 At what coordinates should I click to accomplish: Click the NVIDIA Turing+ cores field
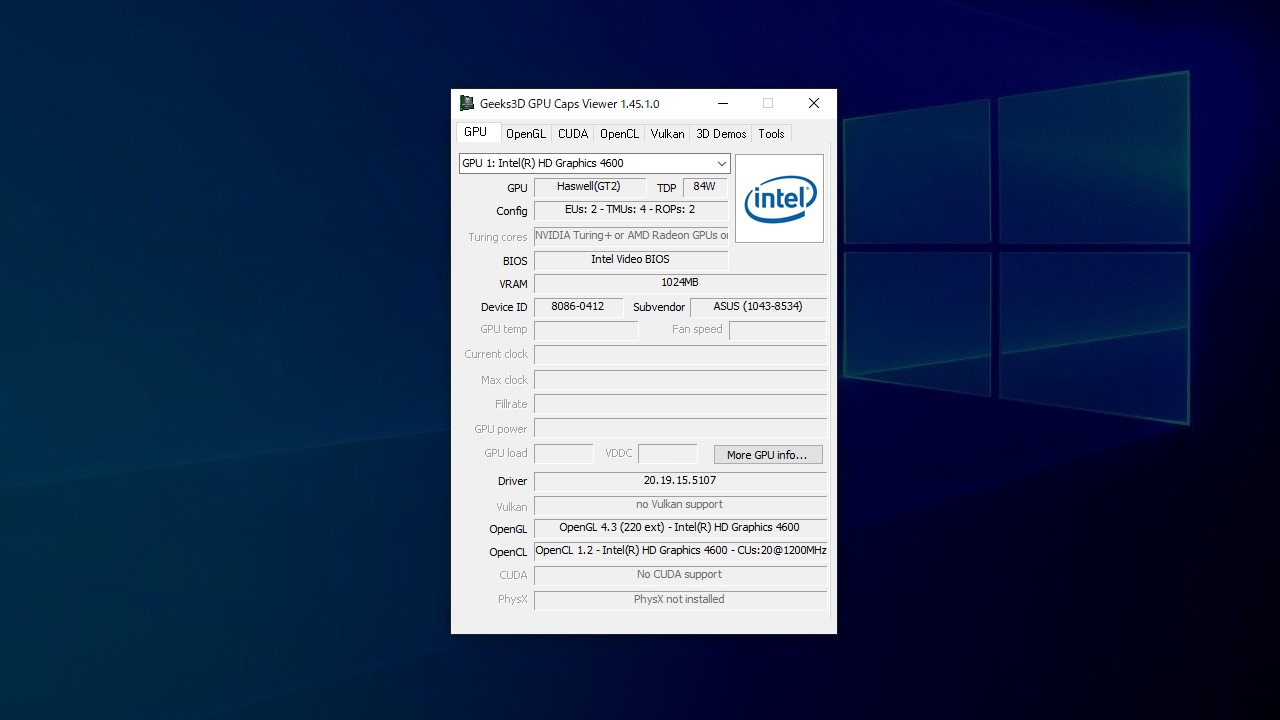631,236
